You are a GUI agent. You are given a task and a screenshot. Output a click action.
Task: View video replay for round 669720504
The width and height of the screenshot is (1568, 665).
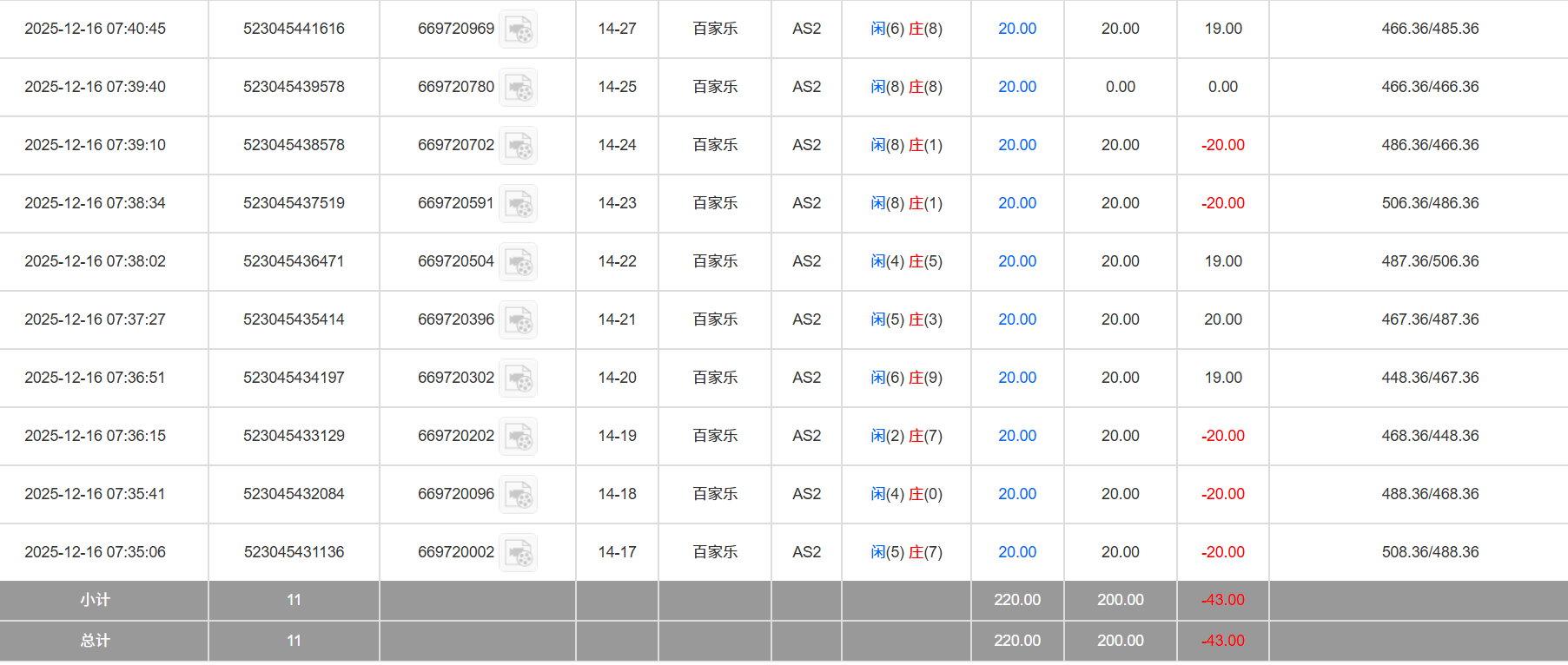519,262
